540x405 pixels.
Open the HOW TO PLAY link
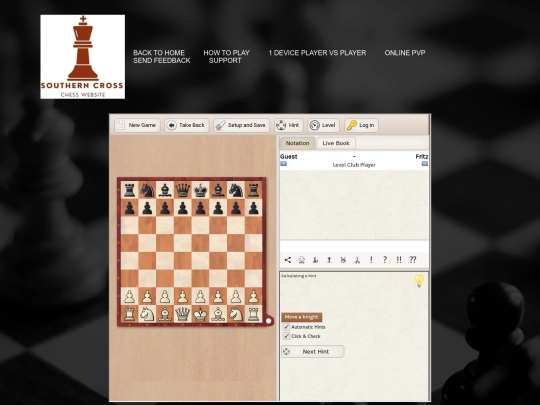click(226, 53)
